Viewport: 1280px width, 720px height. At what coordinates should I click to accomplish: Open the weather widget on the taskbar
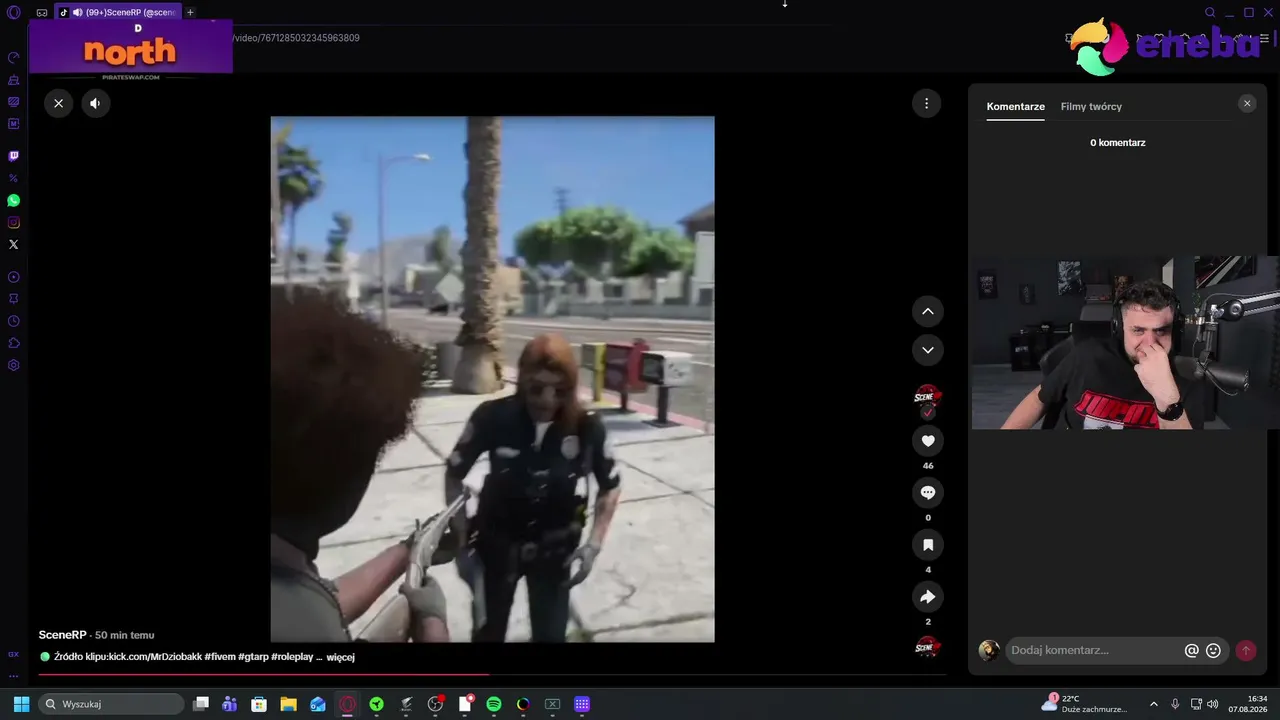(1084, 704)
